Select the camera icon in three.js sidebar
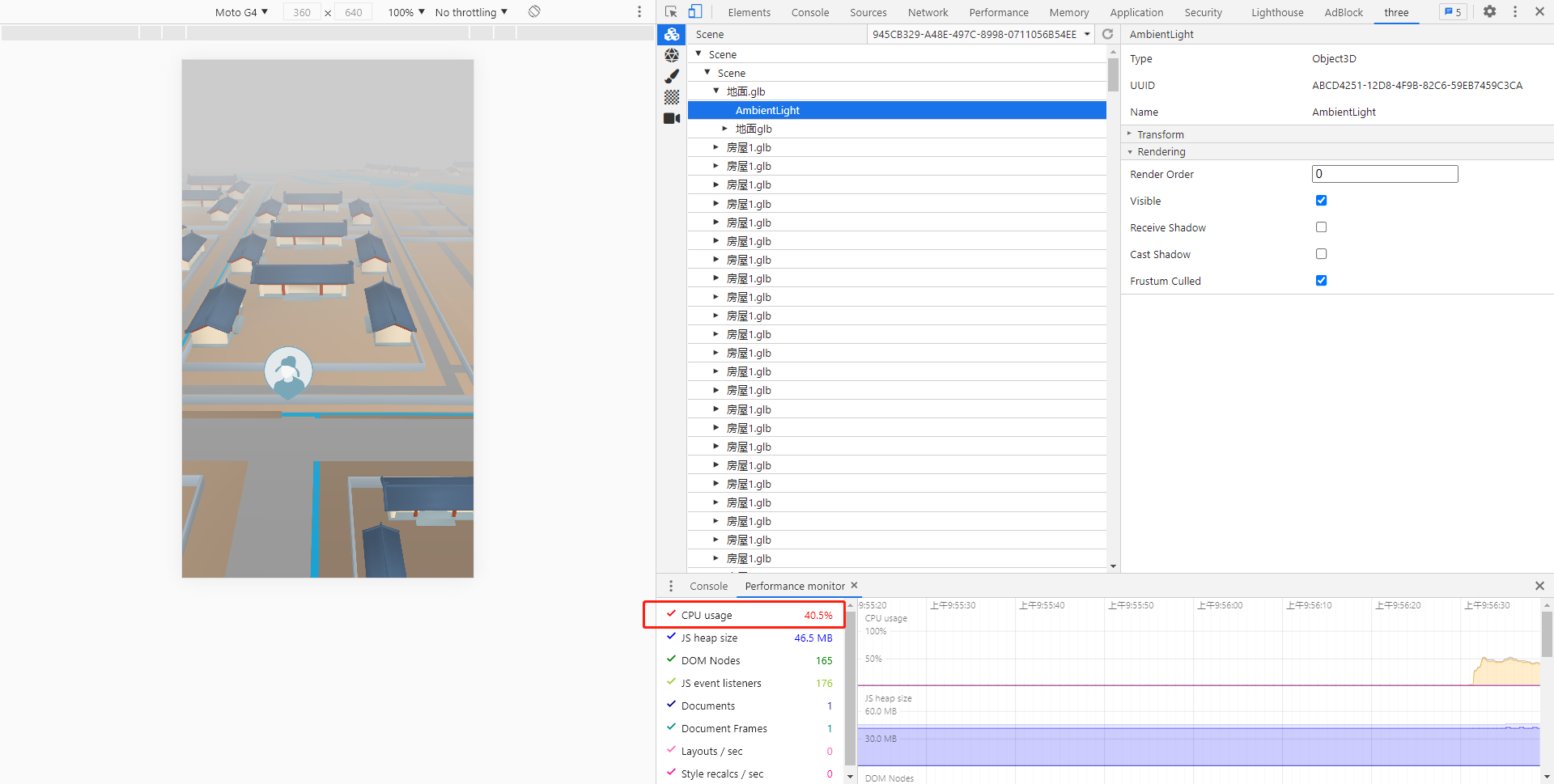The image size is (1554, 784). [672, 118]
